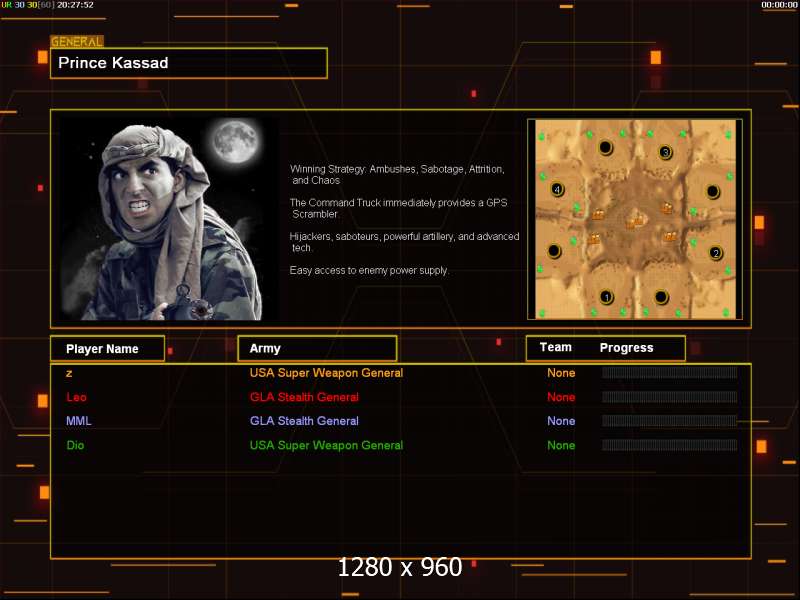Click the Team value None for Dio
This screenshot has width=800, height=600.
(x=561, y=445)
